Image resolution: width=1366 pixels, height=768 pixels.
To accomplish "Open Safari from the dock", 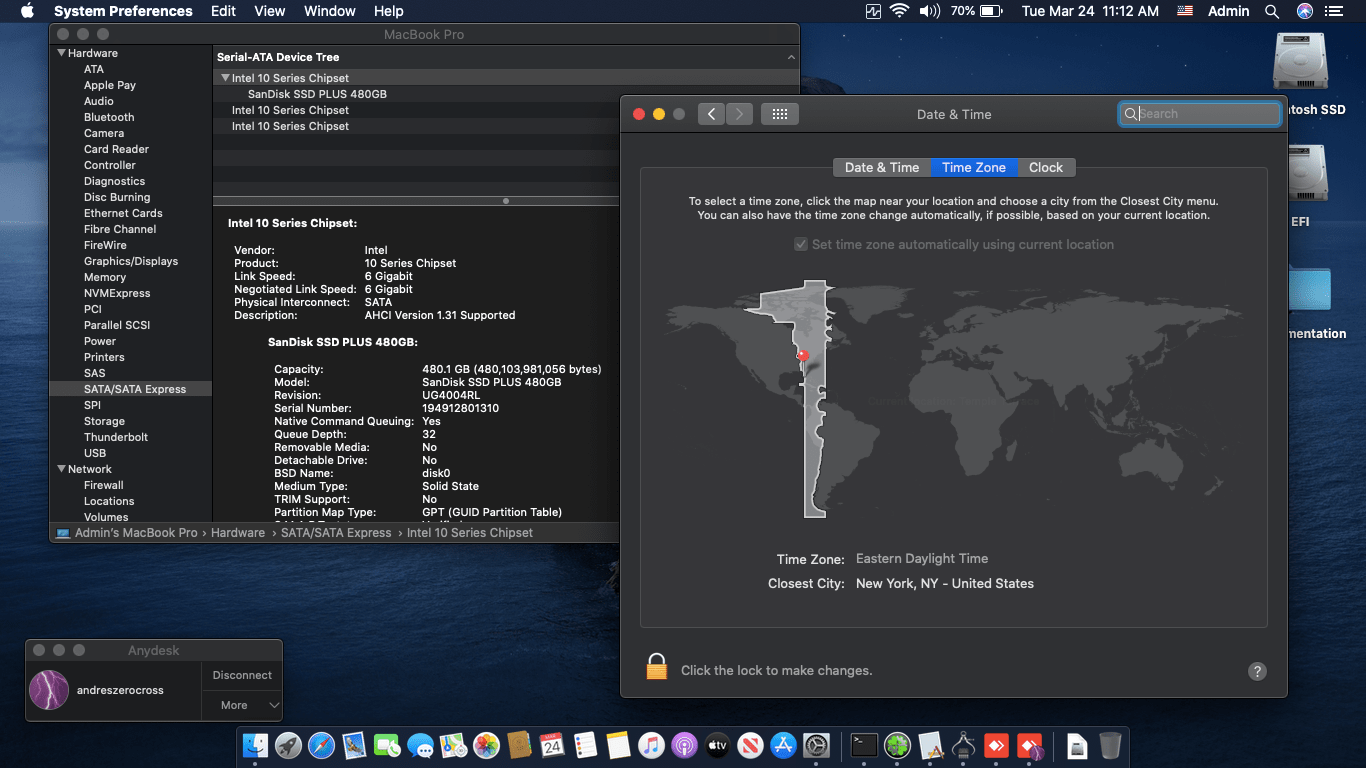I will [321, 745].
